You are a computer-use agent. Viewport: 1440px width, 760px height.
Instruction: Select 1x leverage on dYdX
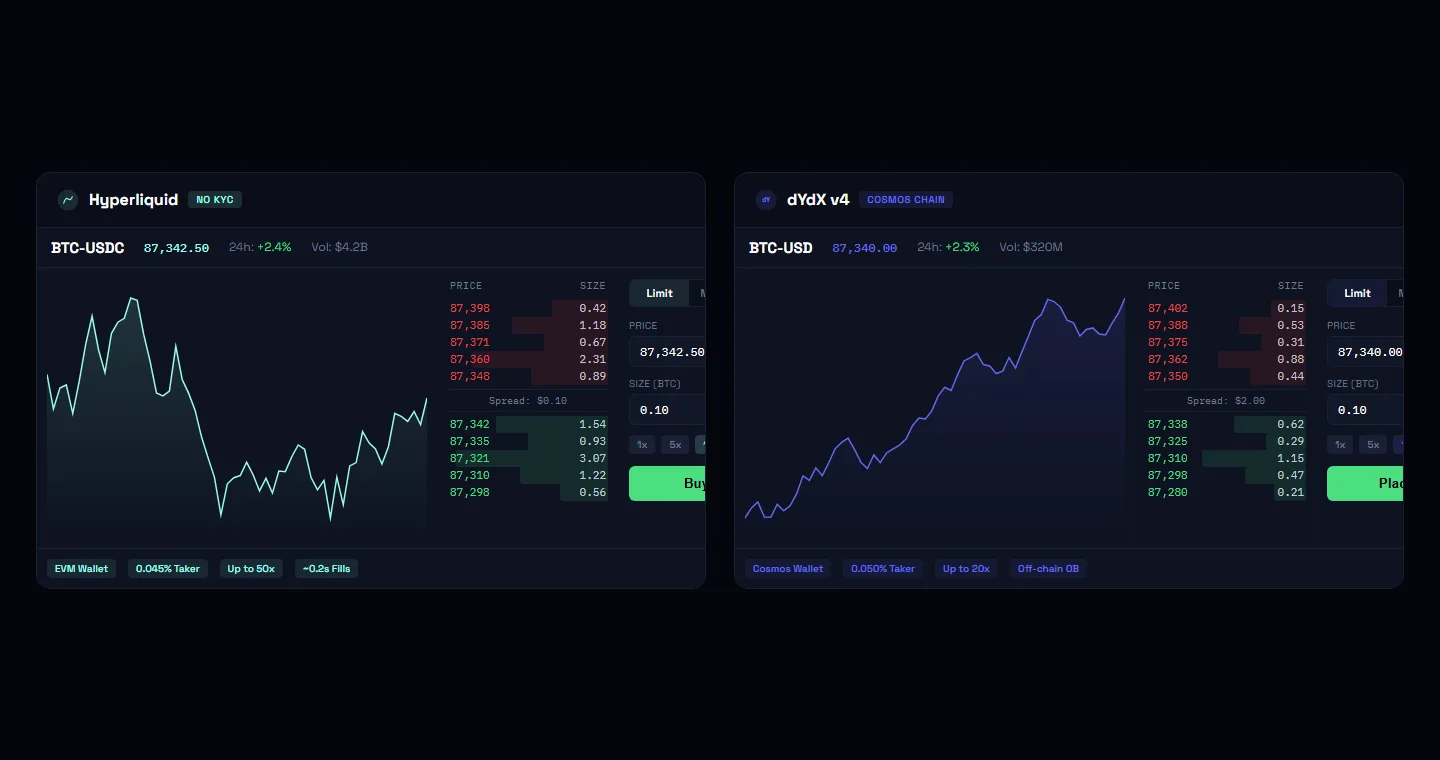(1340, 444)
